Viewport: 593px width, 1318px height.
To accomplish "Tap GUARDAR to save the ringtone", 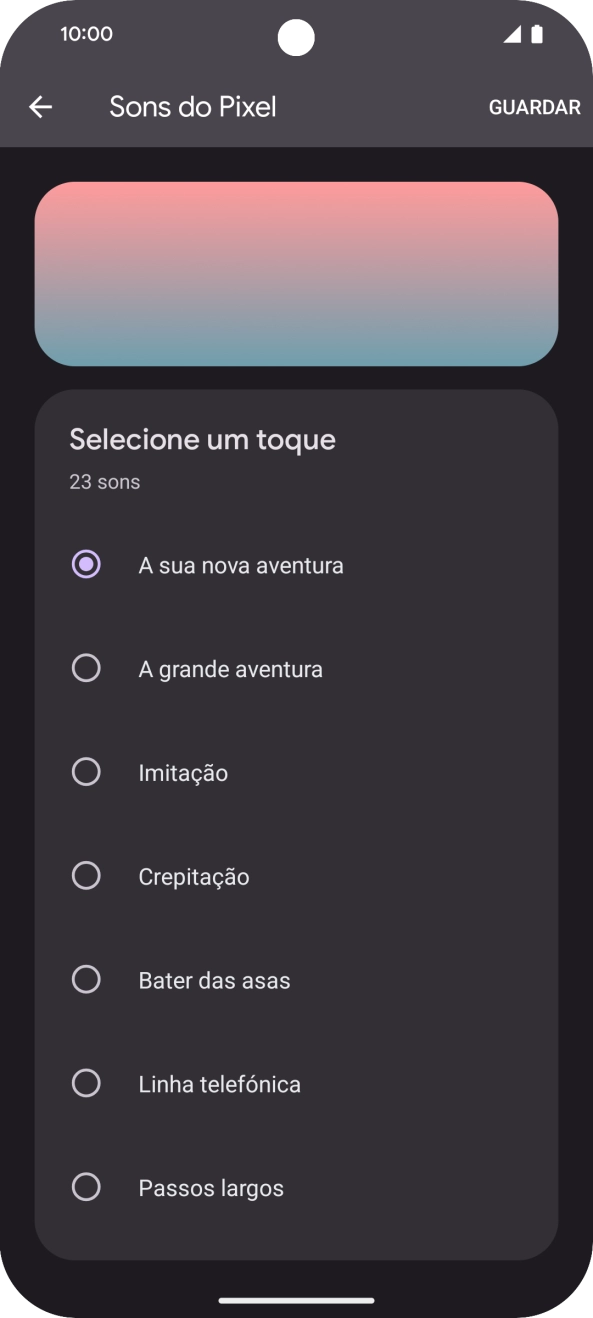I will point(534,107).
